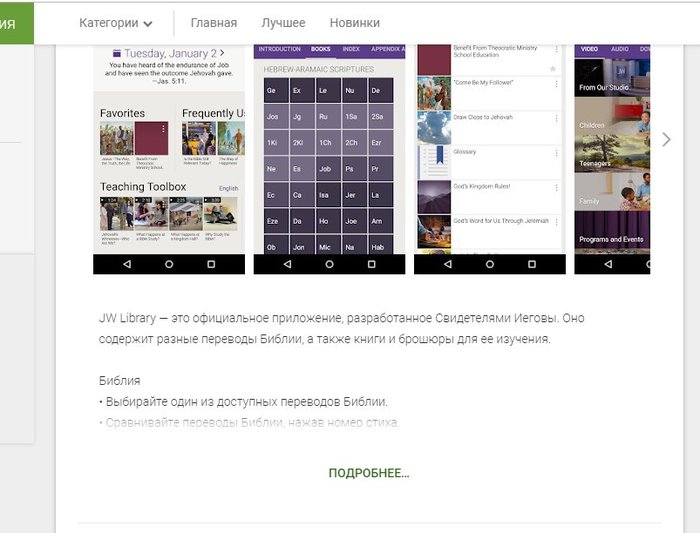The width and height of the screenshot is (700, 533).
Task: Go to the Главная tab
Action: click(x=214, y=23)
